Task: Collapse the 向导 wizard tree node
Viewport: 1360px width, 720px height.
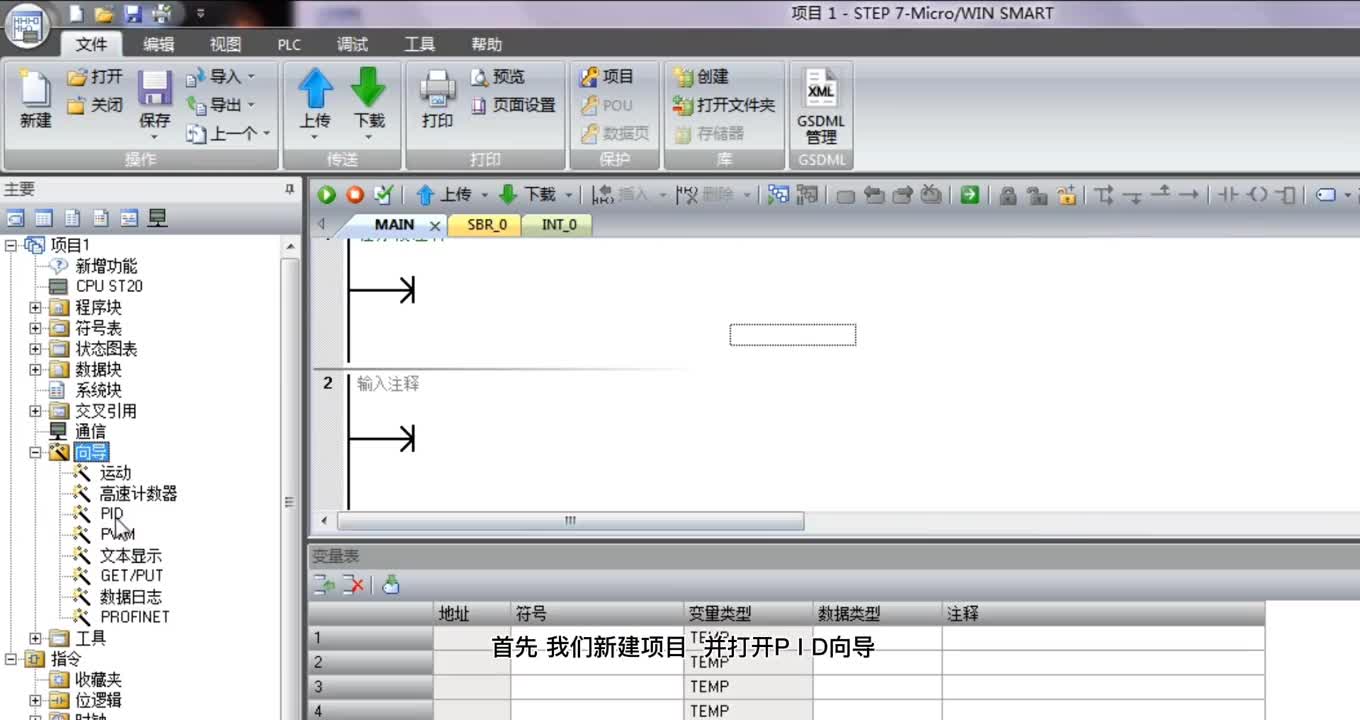Action: tap(35, 452)
